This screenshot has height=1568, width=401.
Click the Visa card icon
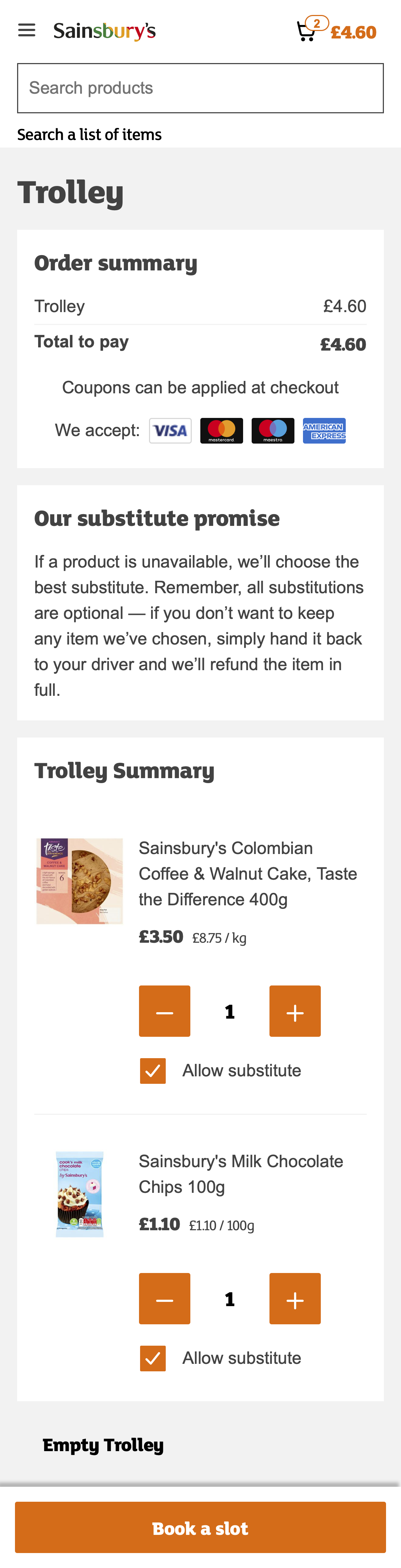pyautogui.click(x=171, y=431)
